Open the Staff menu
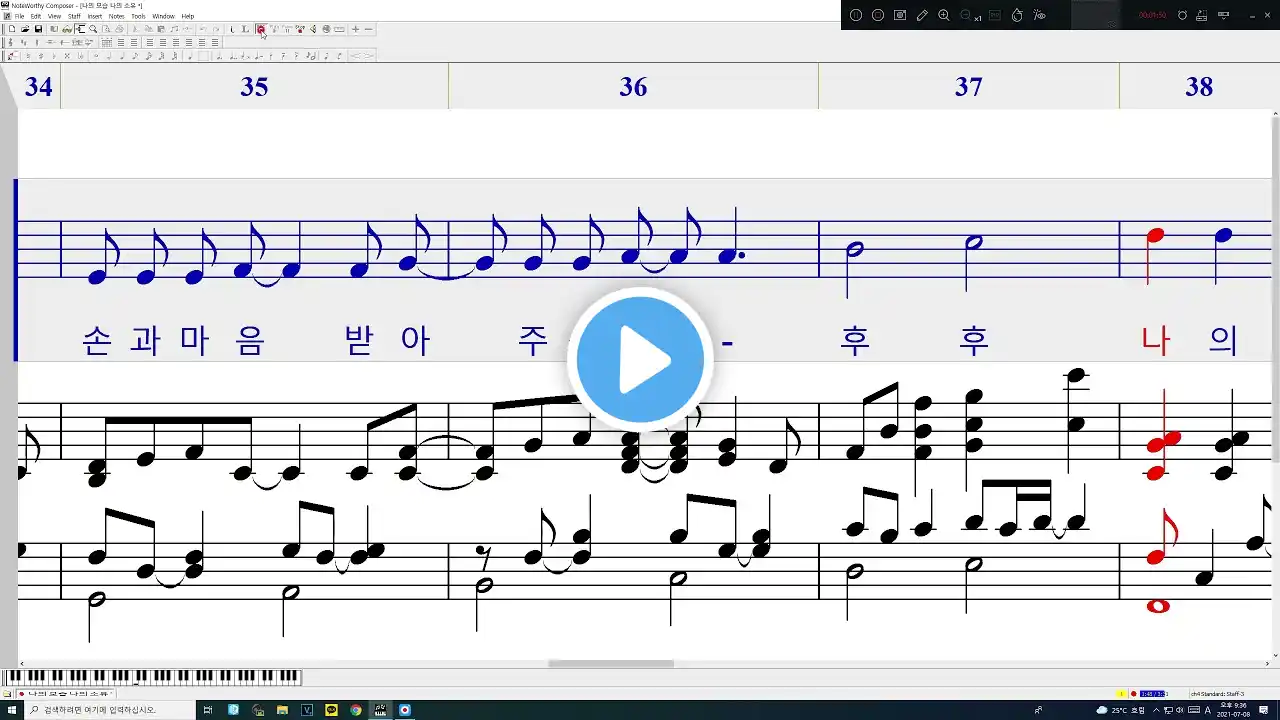 coord(74,16)
